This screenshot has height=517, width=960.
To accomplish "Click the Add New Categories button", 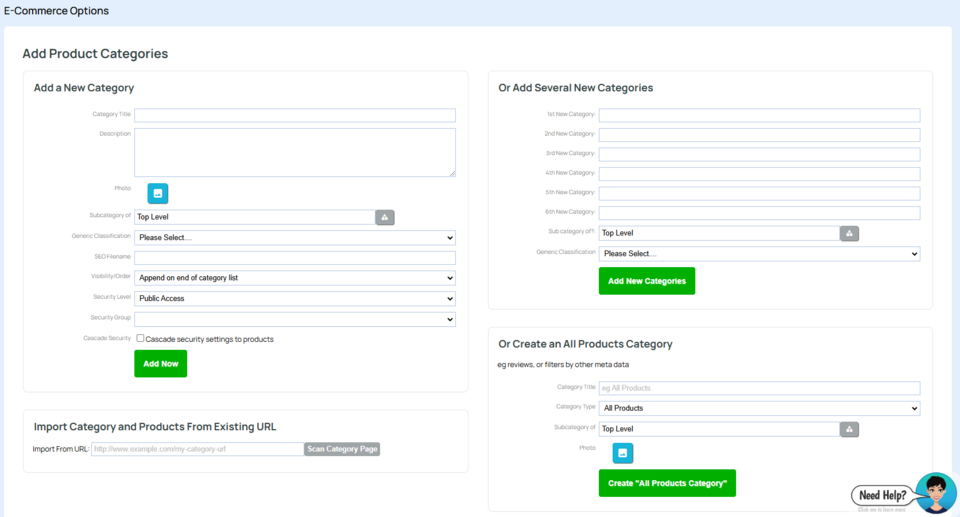I will pyautogui.click(x=647, y=281).
